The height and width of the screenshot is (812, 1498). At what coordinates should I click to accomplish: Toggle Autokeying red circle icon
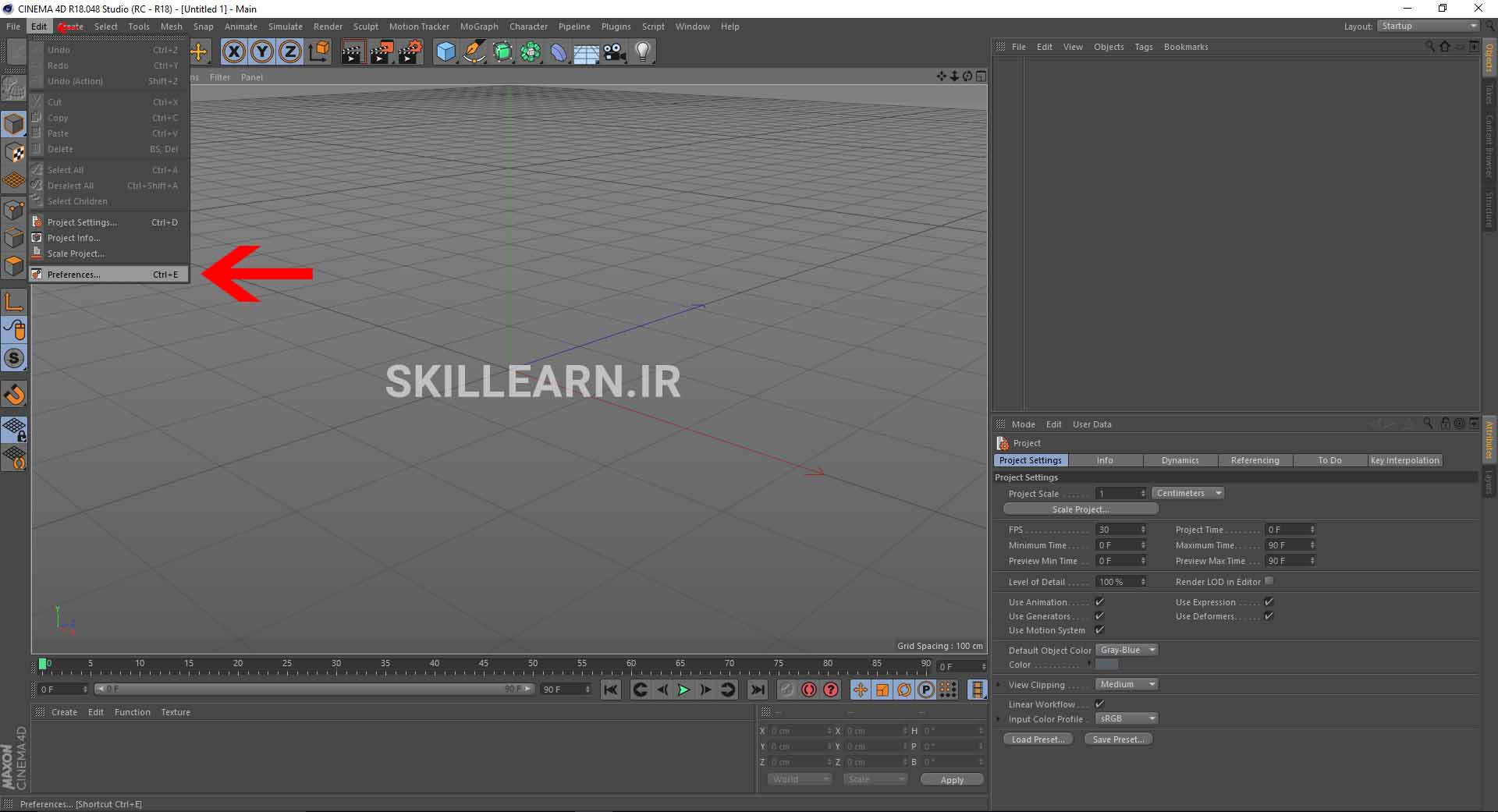point(808,690)
